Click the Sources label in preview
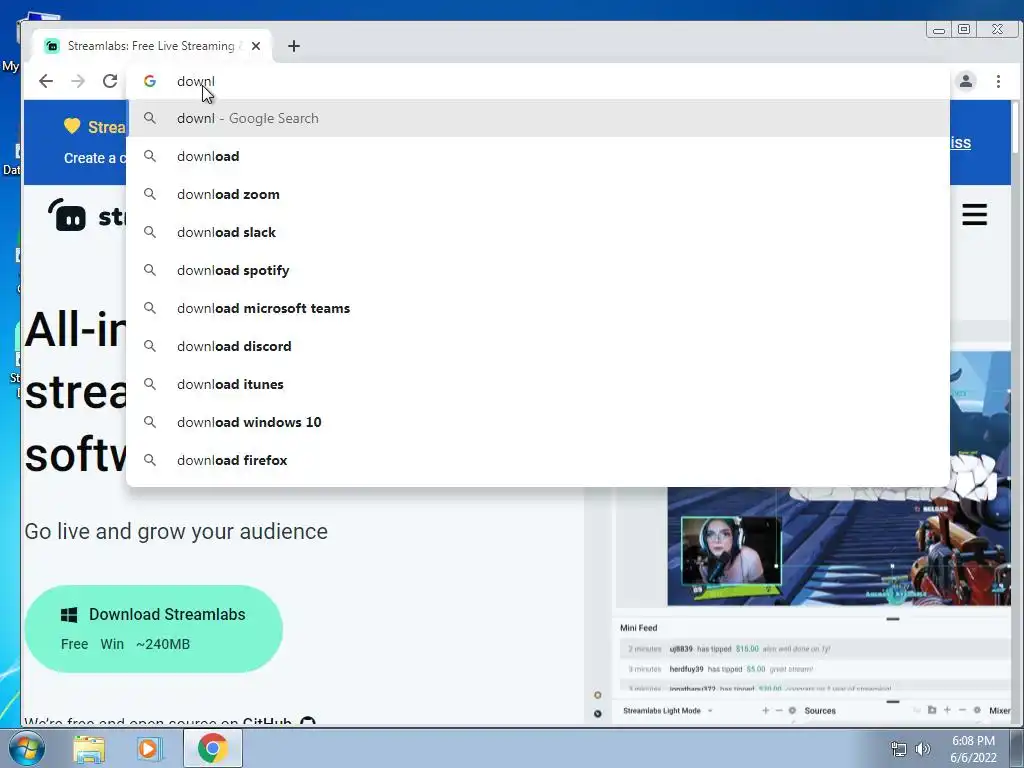The height and width of the screenshot is (768, 1024). coord(820,711)
